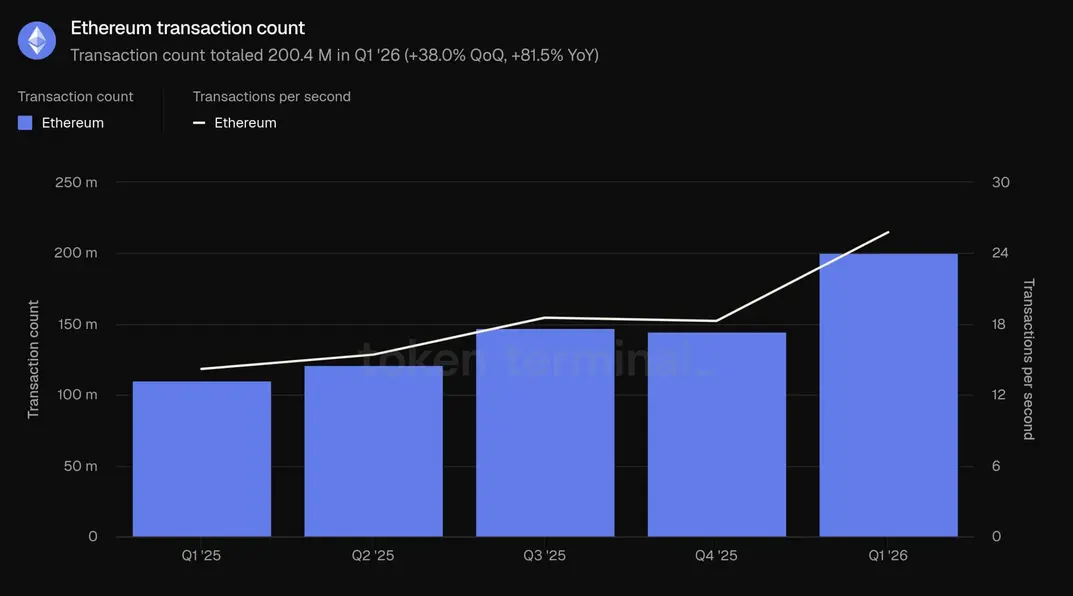Click the Ethereum diamond logo icon
Image resolution: width=1073 pixels, height=596 pixels.
coord(37,40)
